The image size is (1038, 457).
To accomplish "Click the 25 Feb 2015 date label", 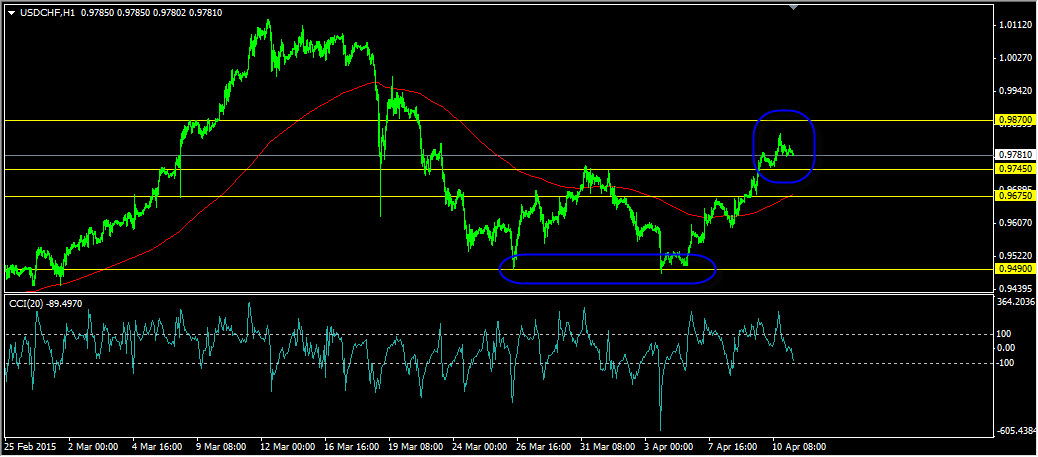I will [28, 447].
